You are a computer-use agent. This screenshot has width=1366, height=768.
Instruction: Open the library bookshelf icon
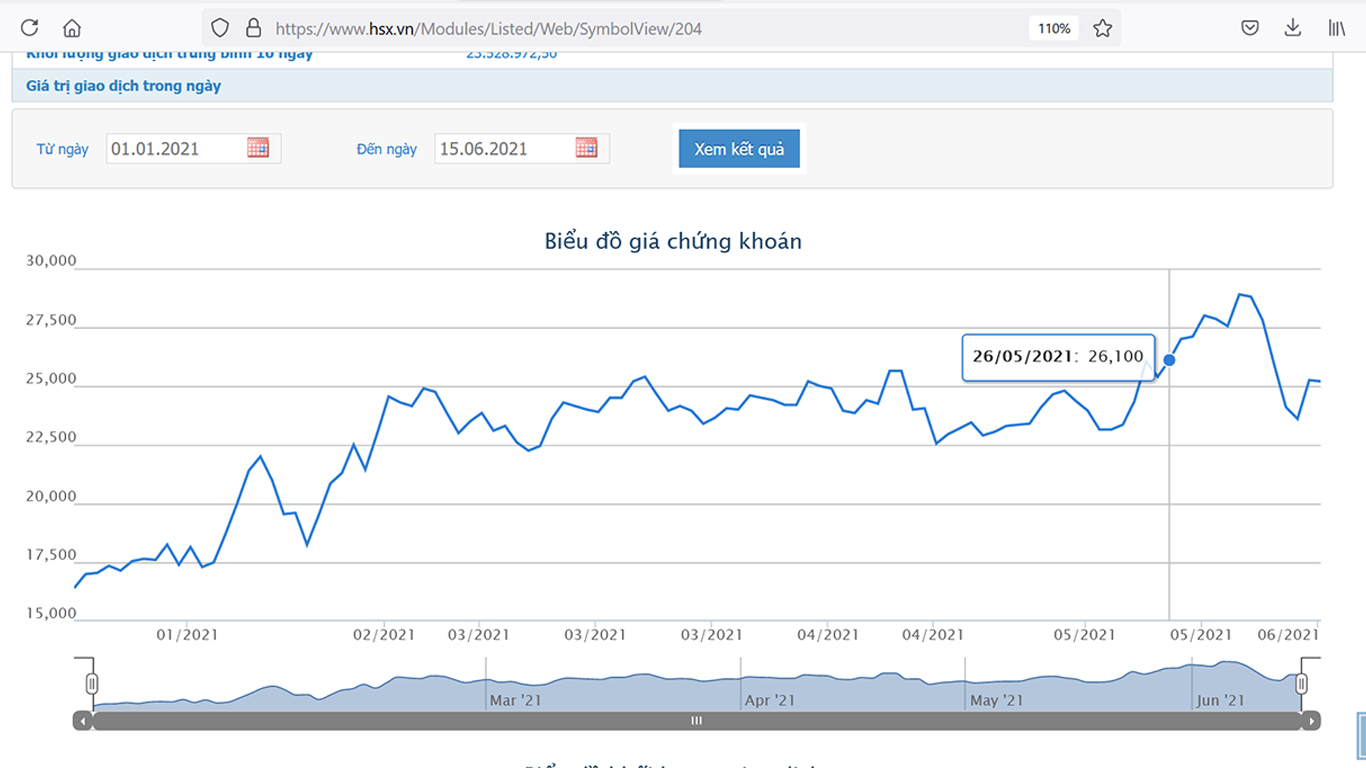point(1336,28)
